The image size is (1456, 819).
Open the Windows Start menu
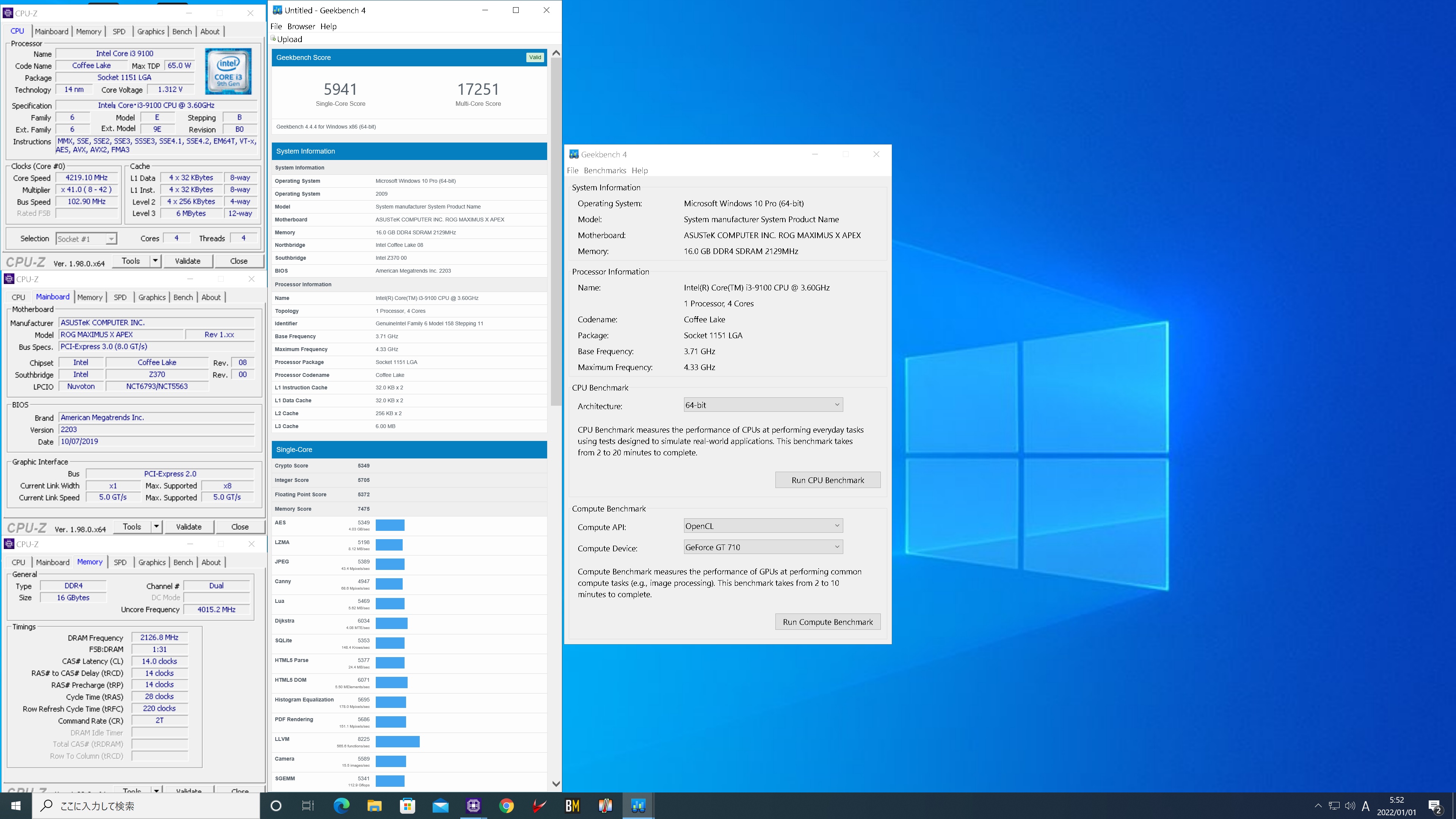(x=16, y=805)
